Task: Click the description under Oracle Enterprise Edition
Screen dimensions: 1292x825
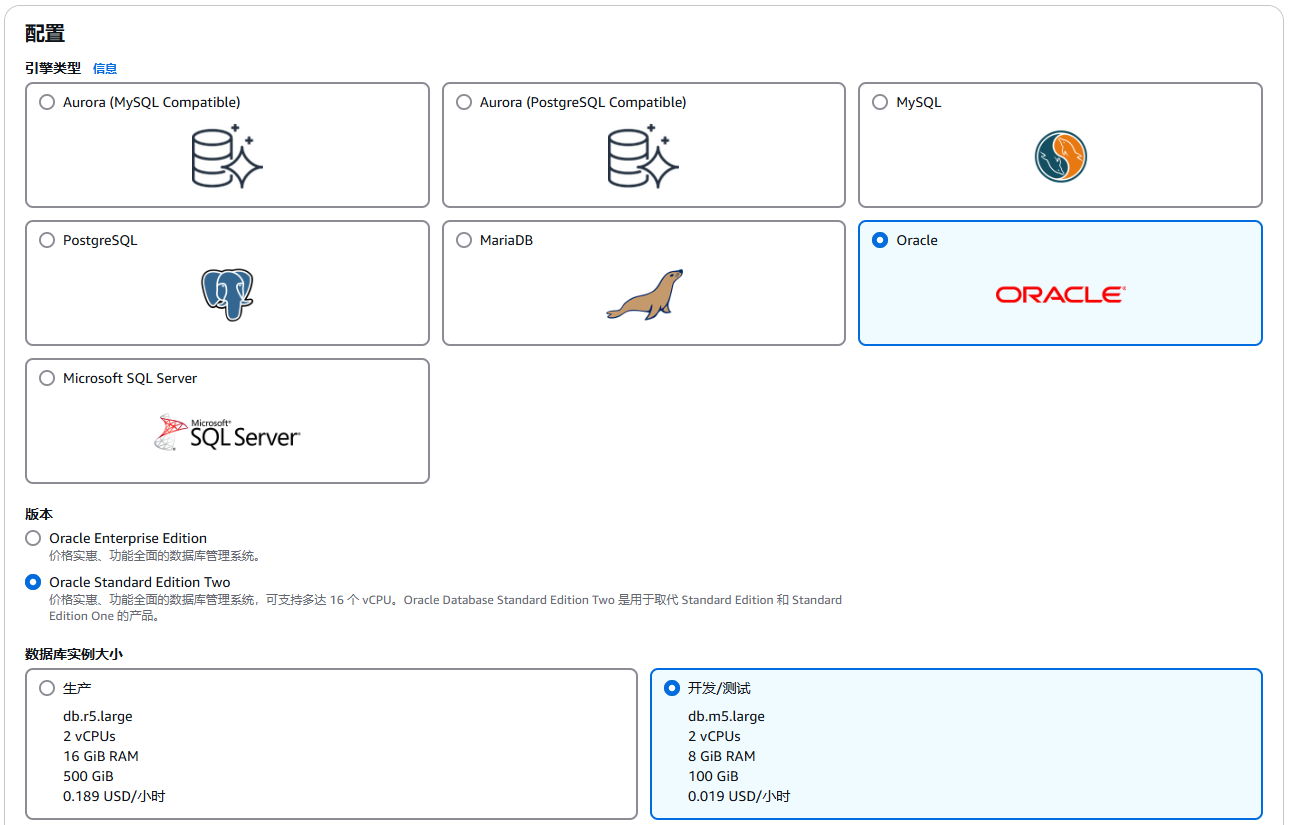Action: point(155,555)
